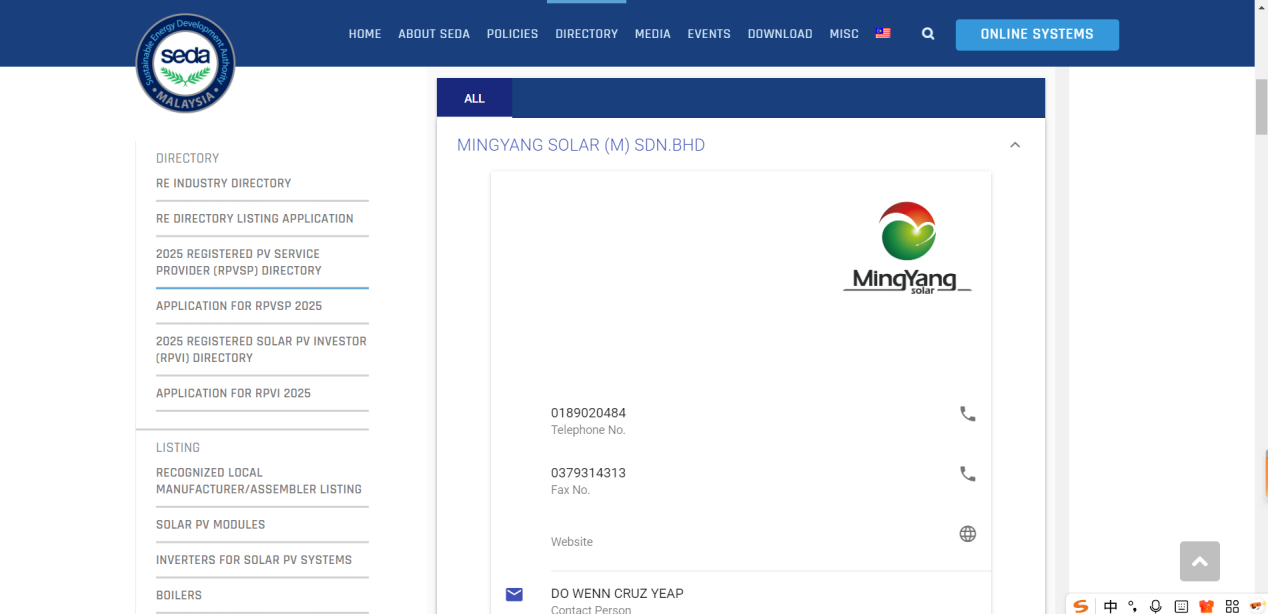Click the SEDA Malaysia logo

185,63
